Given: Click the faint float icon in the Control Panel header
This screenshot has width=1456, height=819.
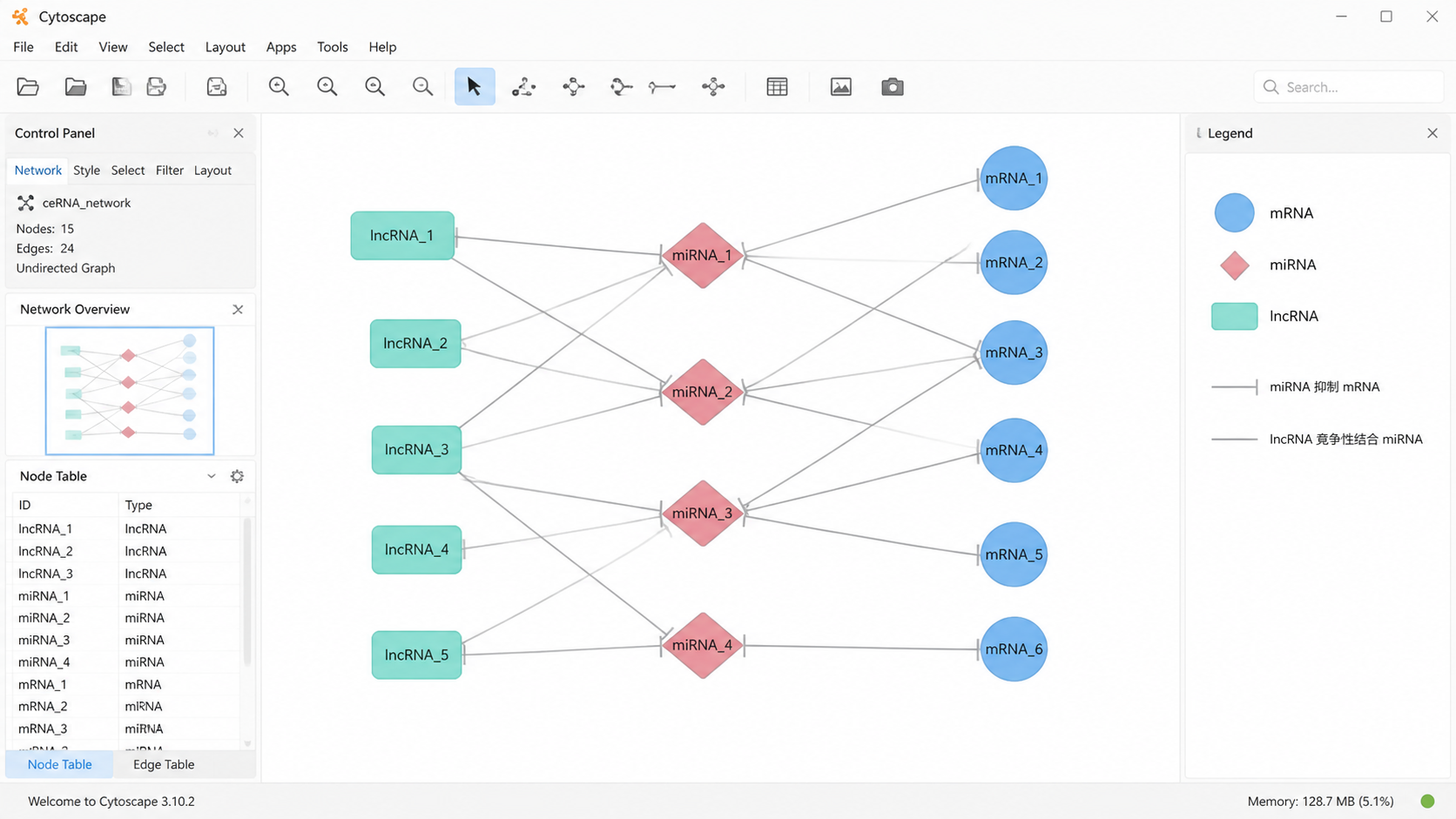Looking at the screenshot, I should (212, 133).
